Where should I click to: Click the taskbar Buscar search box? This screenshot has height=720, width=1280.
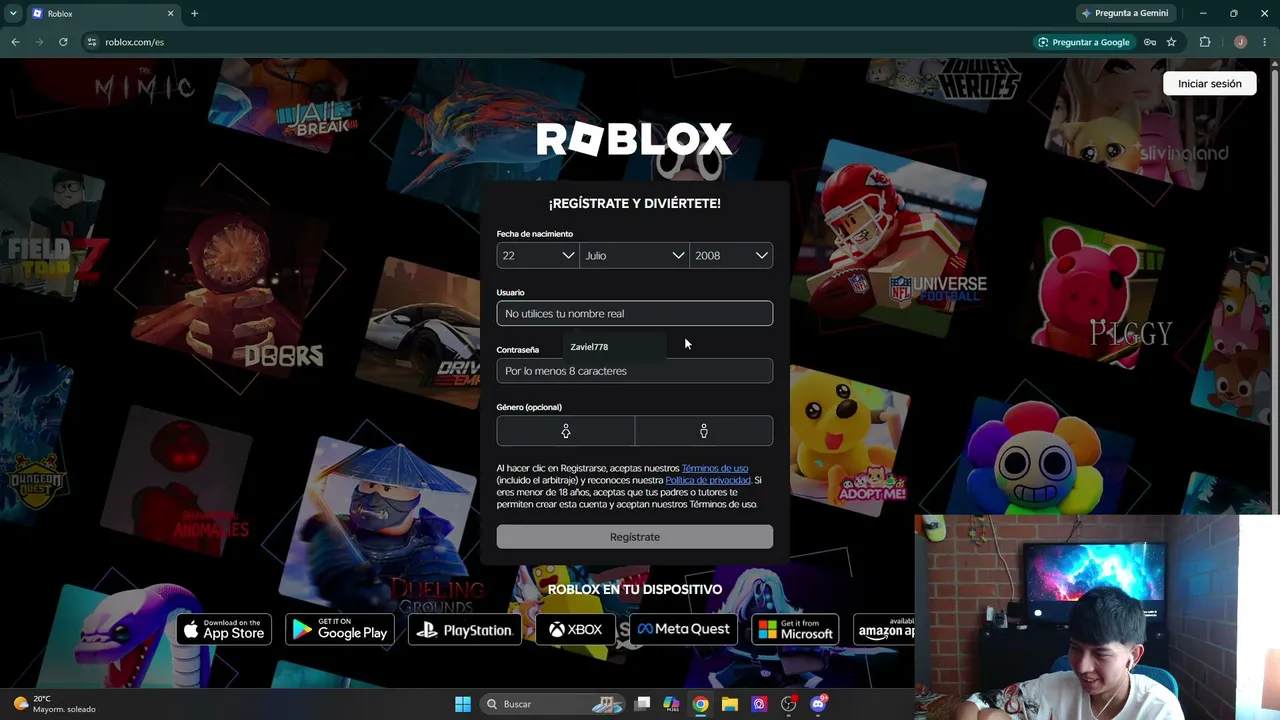pyautogui.click(x=552, y=704)
